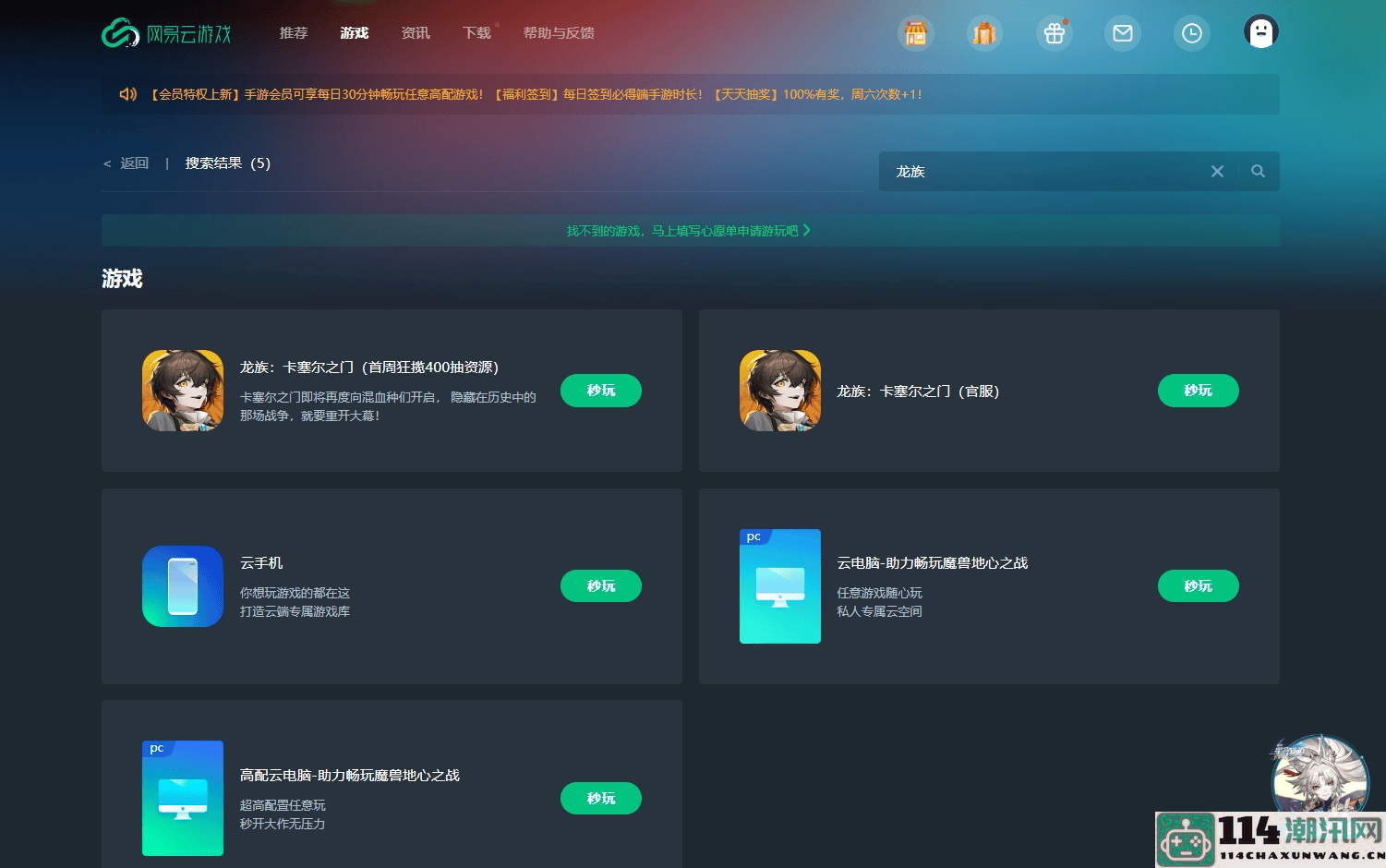Clear the search box with X icon
This screenshot has width=1386, height=868.
point(1217,172)
